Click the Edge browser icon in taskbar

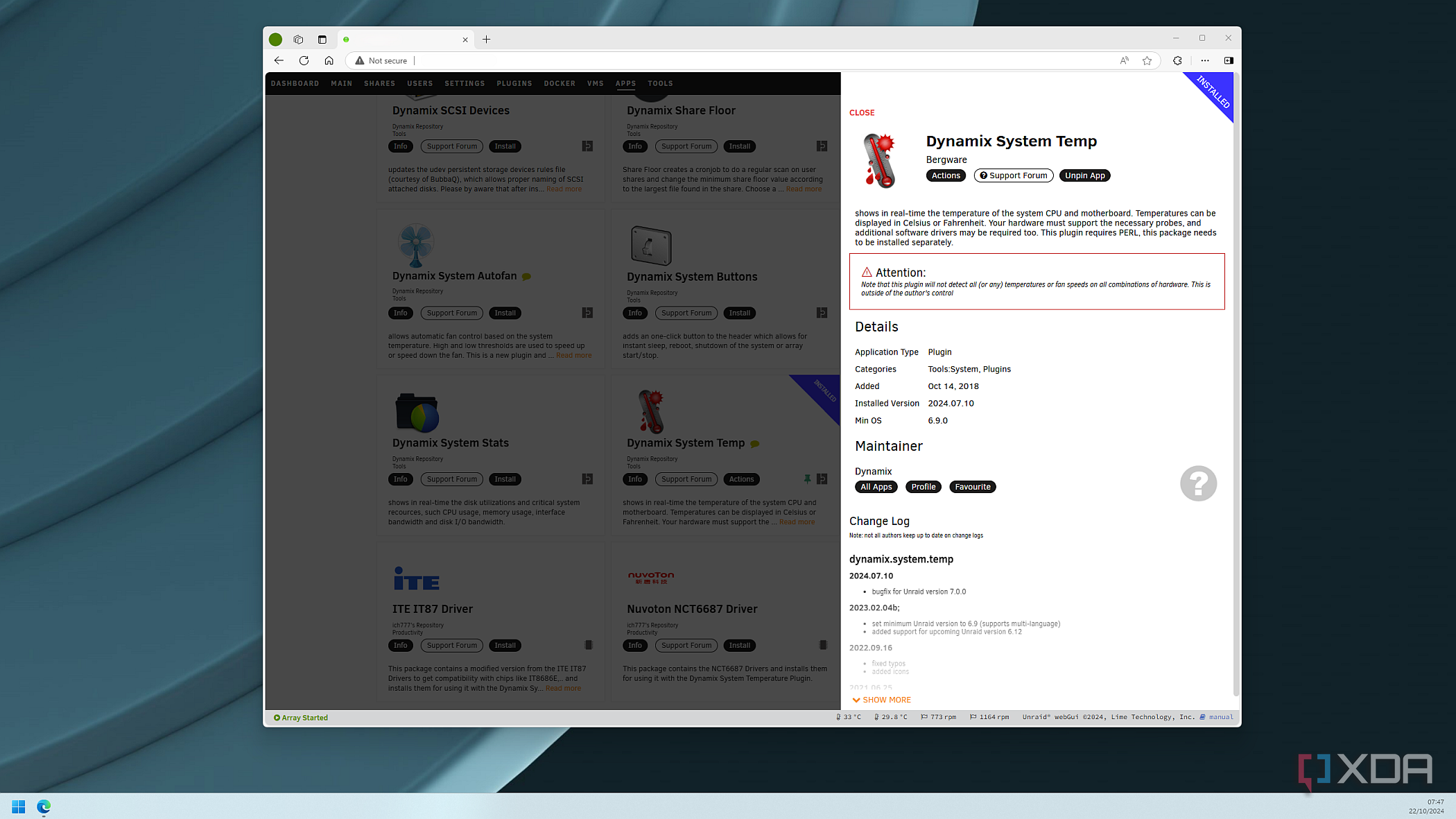point(44,807)
